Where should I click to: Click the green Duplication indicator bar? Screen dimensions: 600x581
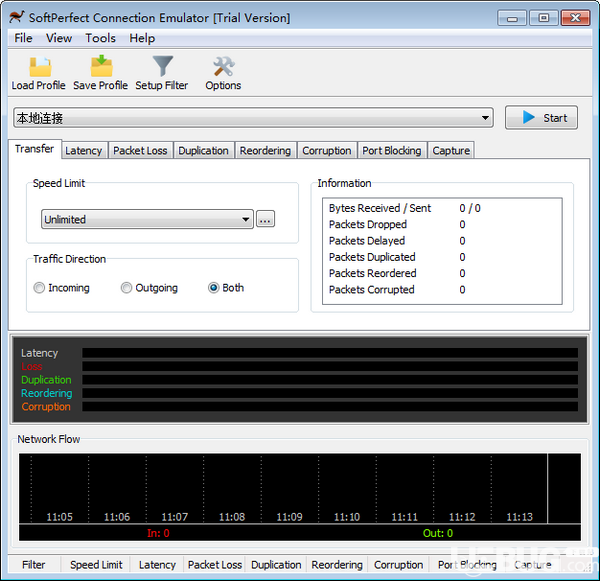[330, 379]
